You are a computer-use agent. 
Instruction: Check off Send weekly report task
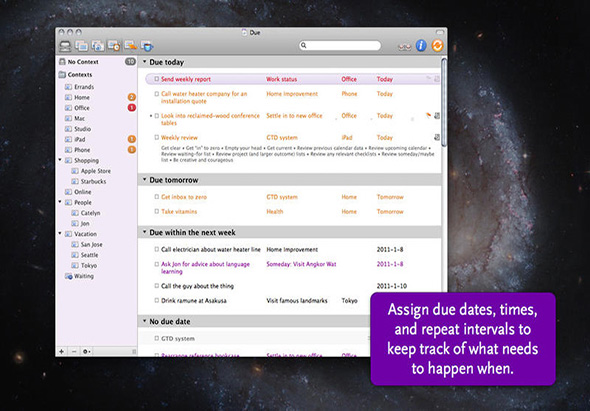pyautogui.click(x=157, y=79)
